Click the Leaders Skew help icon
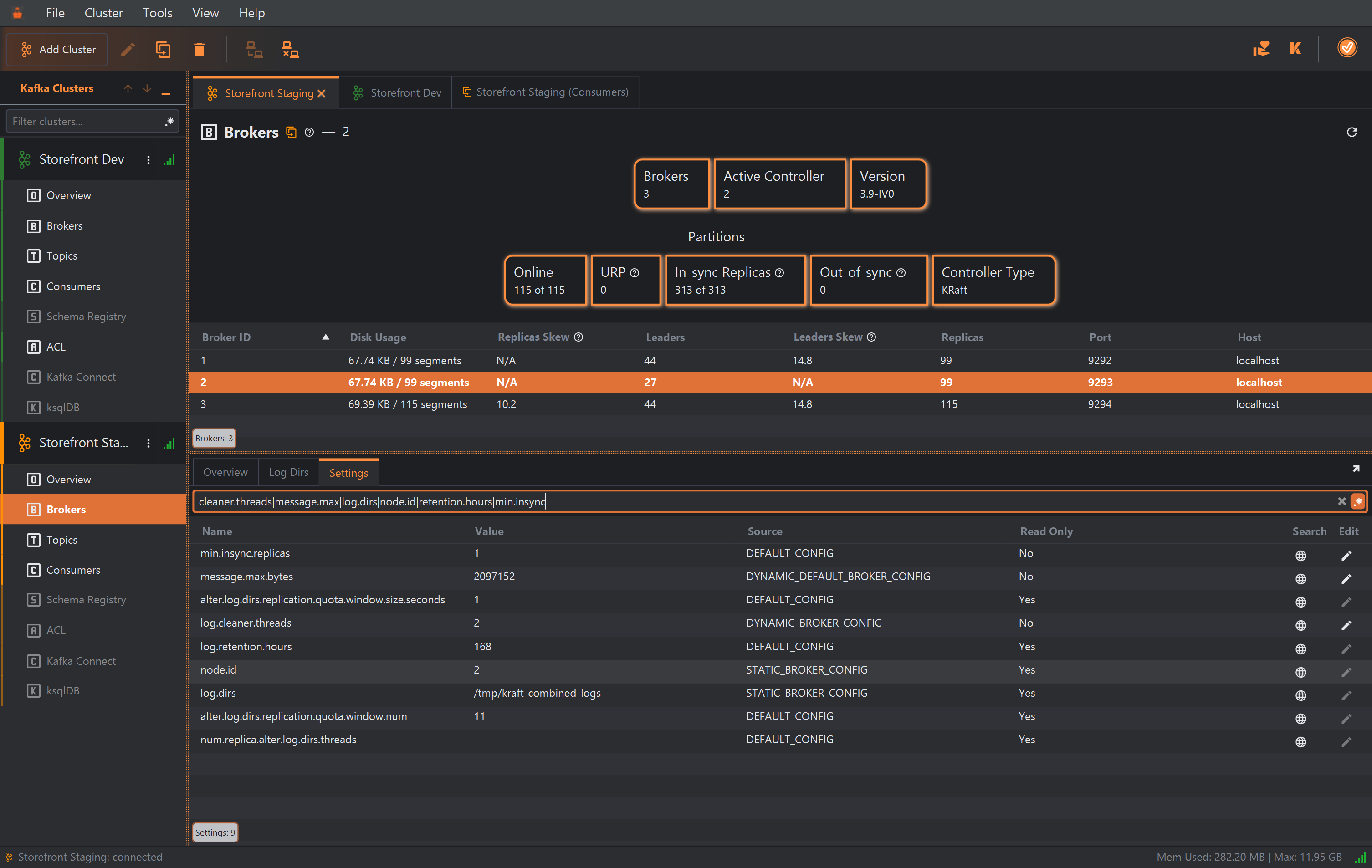 click(x=871, y=337)
